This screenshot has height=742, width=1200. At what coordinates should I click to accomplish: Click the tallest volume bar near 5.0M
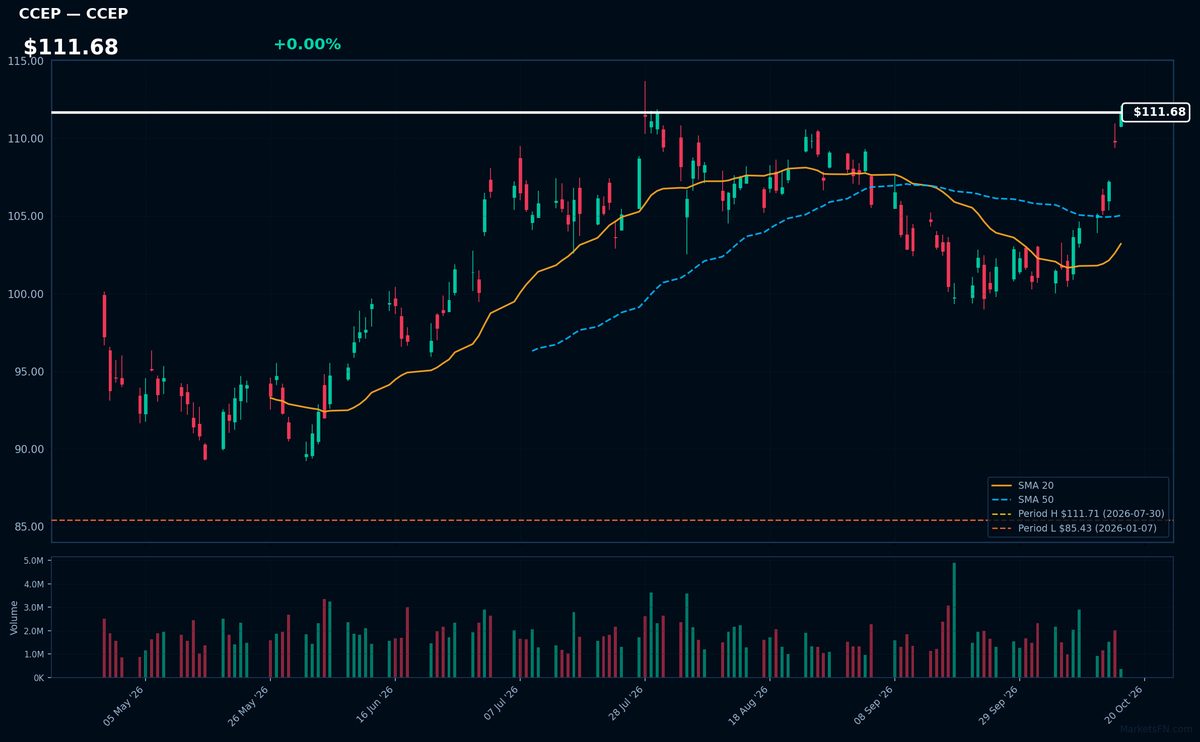coord(954,620)
